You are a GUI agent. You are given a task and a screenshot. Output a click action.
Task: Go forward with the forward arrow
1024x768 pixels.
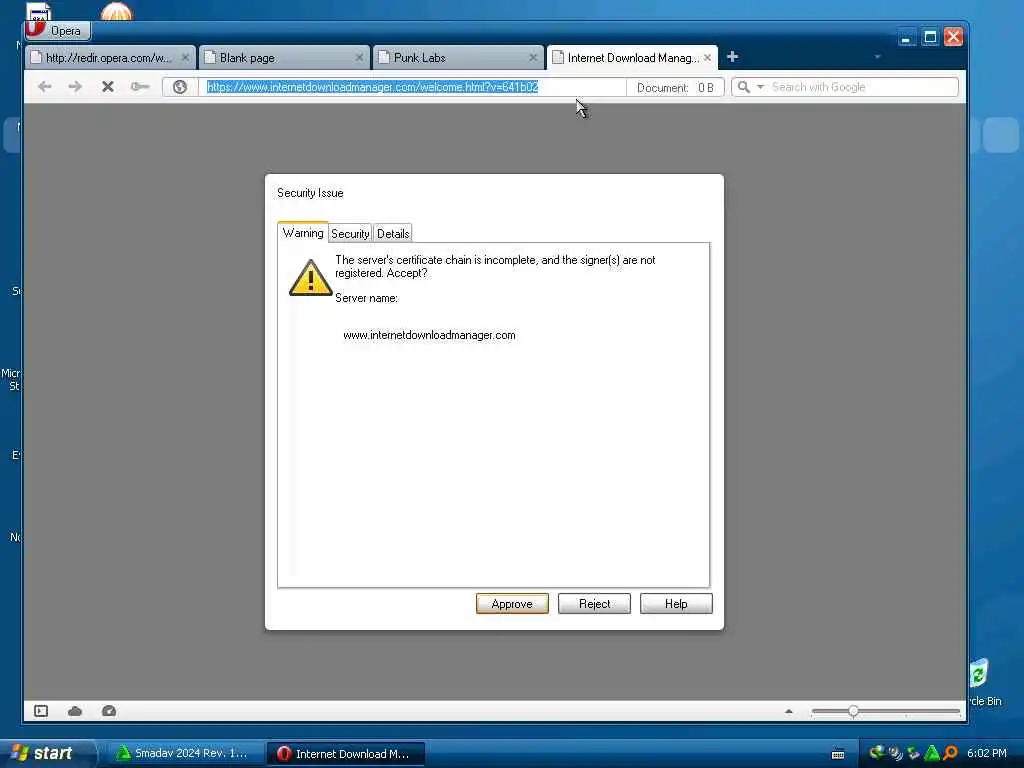(x=75, y=86)
